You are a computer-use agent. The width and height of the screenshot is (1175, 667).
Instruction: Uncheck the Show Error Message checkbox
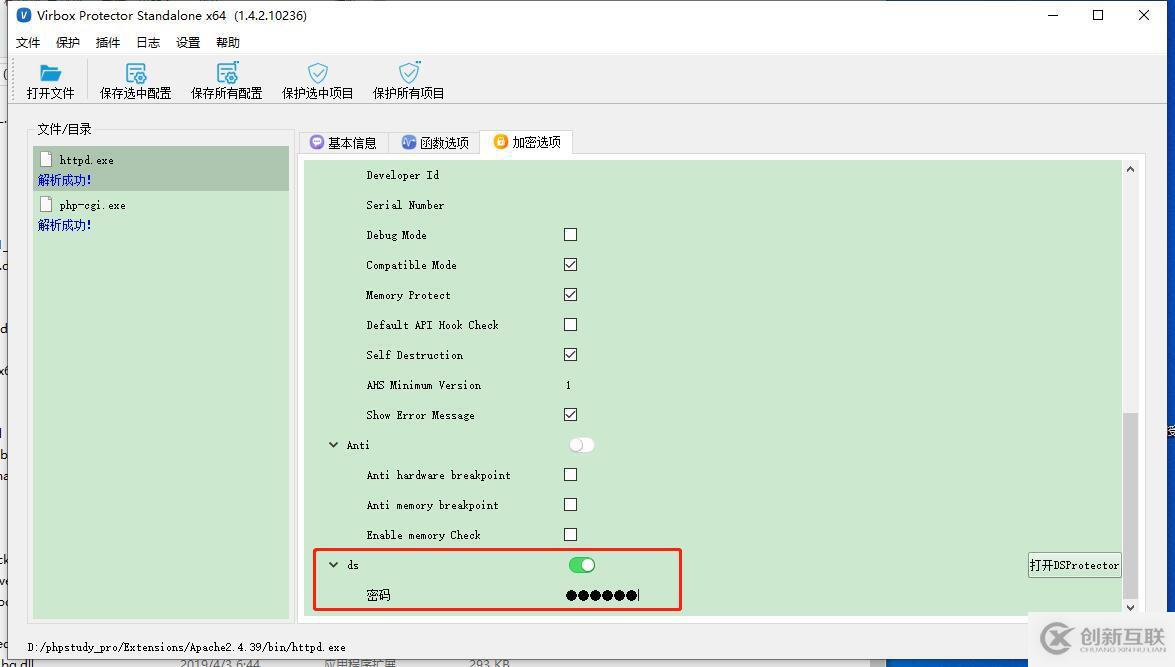pyautogui.click(x=570, y=414)
